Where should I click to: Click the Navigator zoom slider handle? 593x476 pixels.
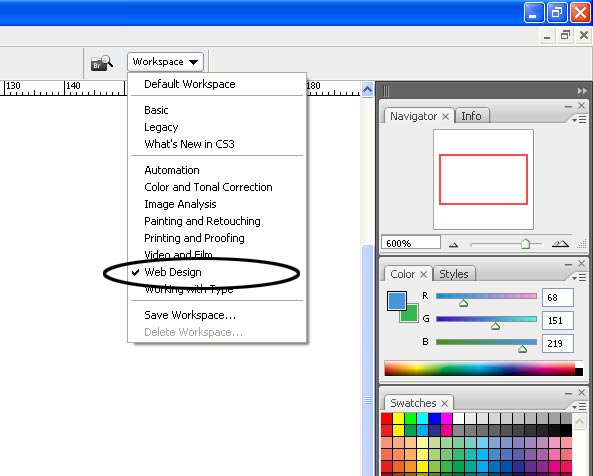(x=525, y=244)
